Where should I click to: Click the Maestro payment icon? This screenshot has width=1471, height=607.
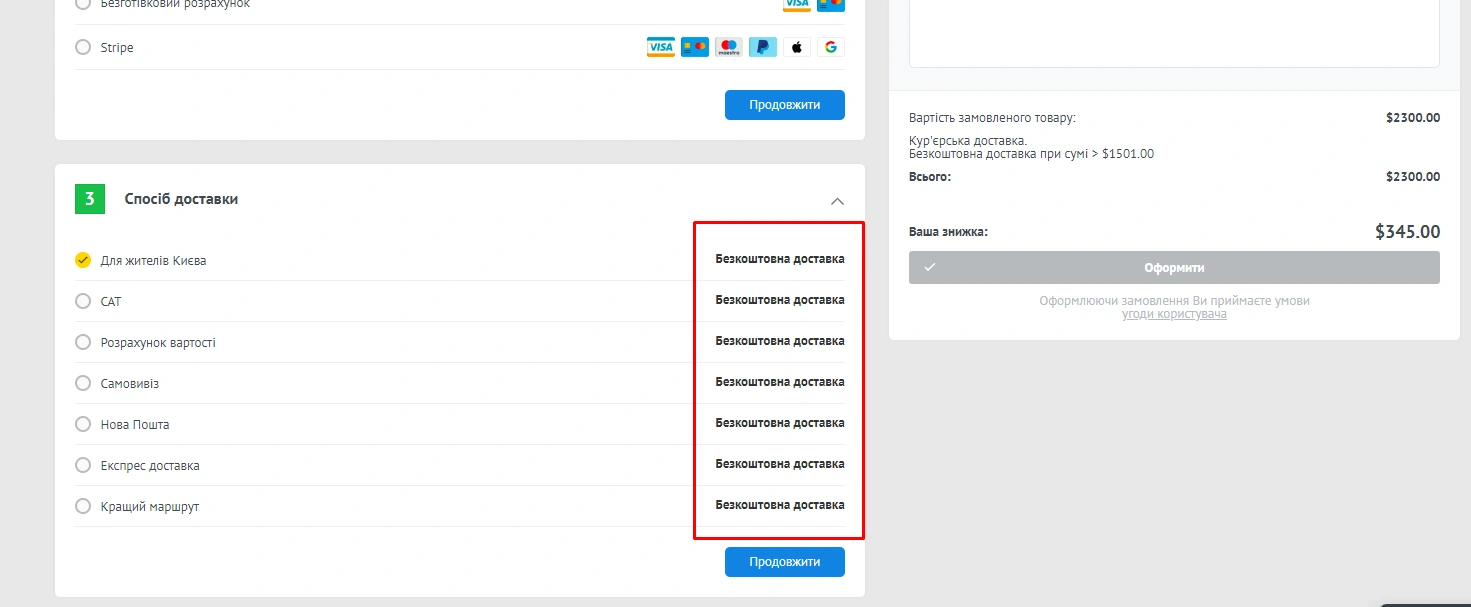pyautogui.click(x=729, y=47)
